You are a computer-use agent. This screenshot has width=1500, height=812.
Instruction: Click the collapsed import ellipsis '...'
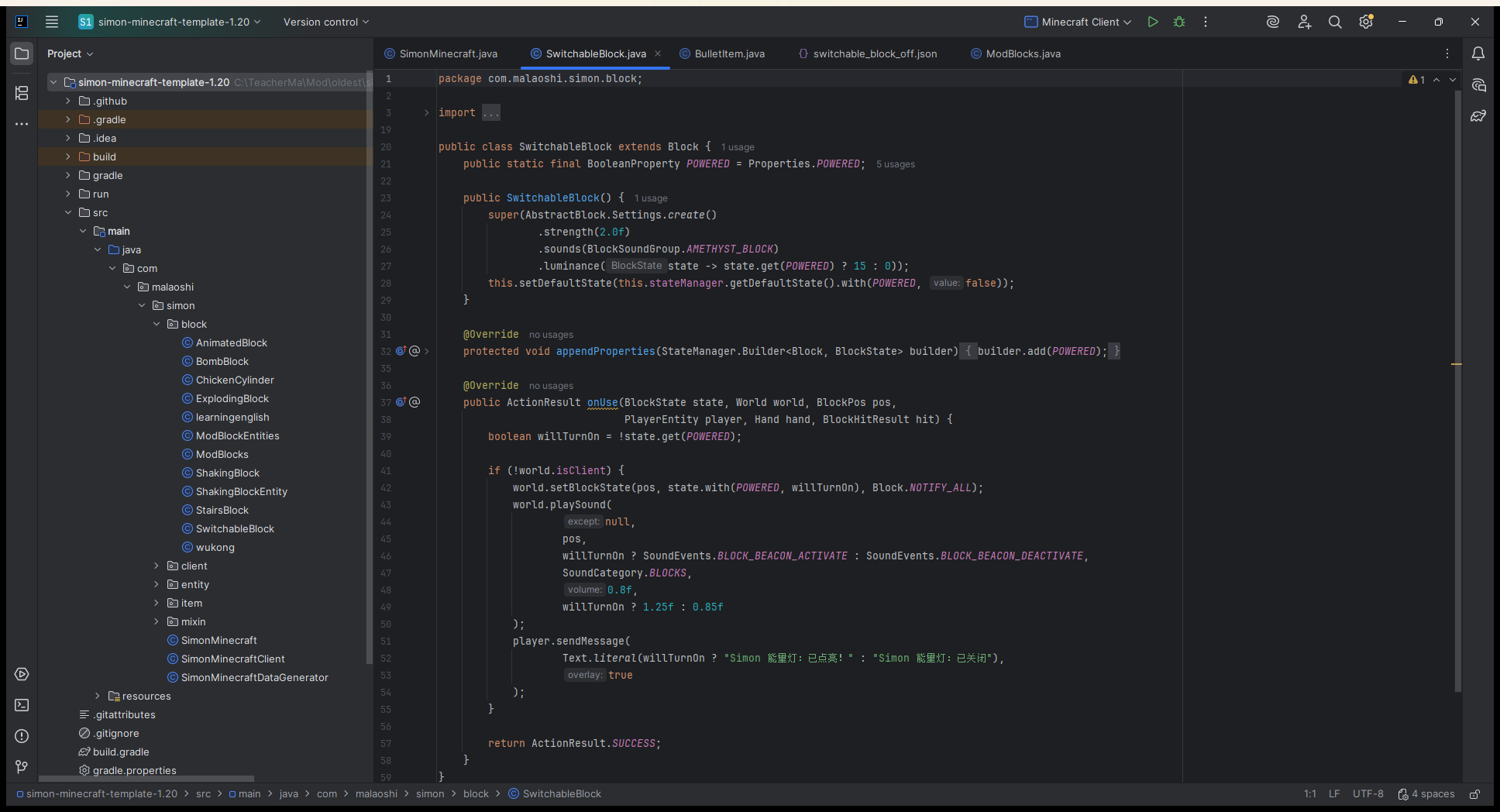point(491,113)
